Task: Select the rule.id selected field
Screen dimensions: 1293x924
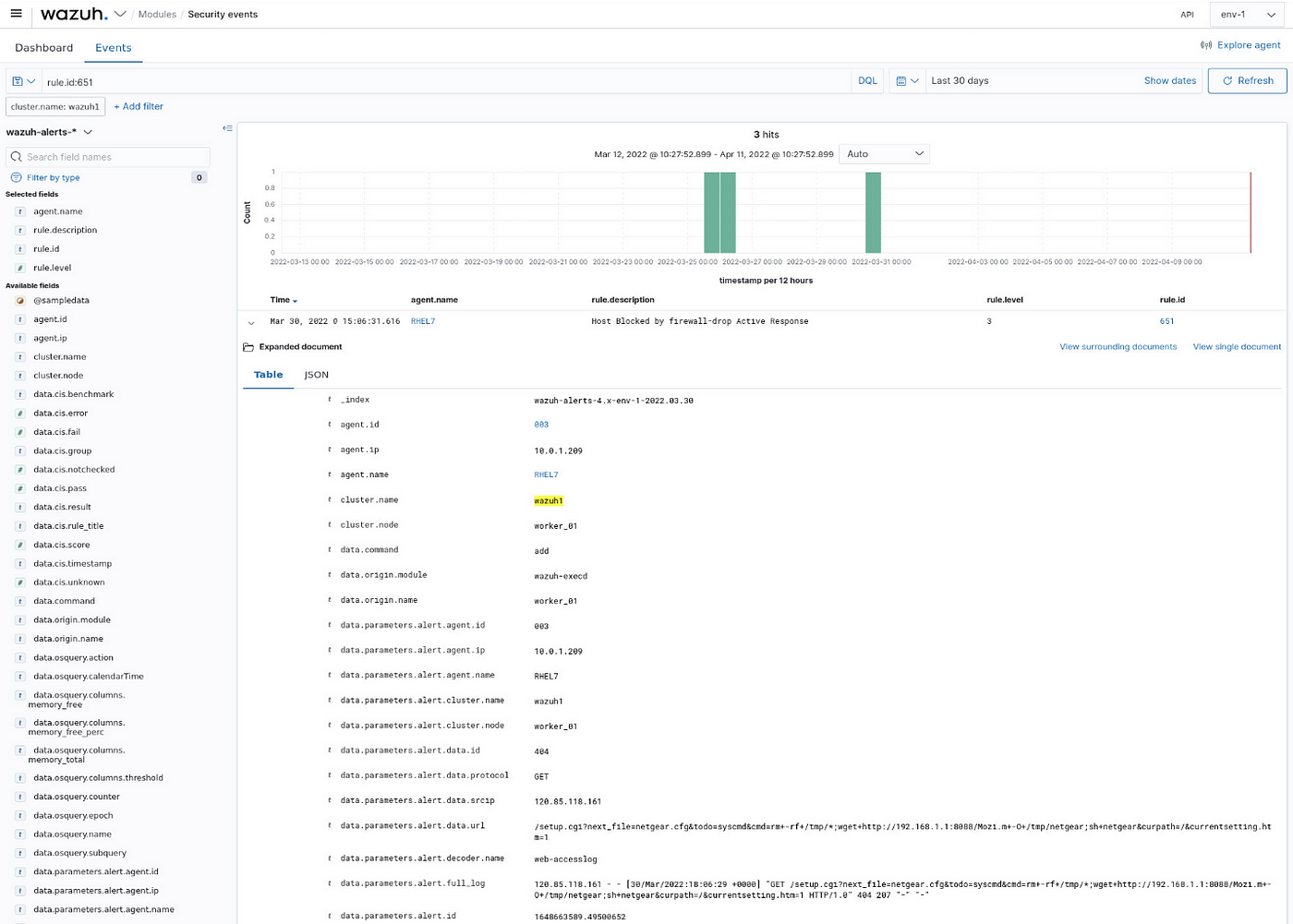Action: tap(46, 249)
